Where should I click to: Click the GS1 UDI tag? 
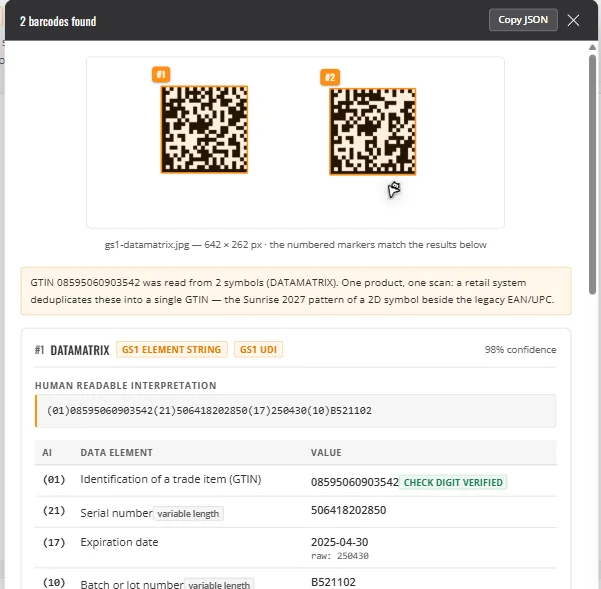pos(258,349)
